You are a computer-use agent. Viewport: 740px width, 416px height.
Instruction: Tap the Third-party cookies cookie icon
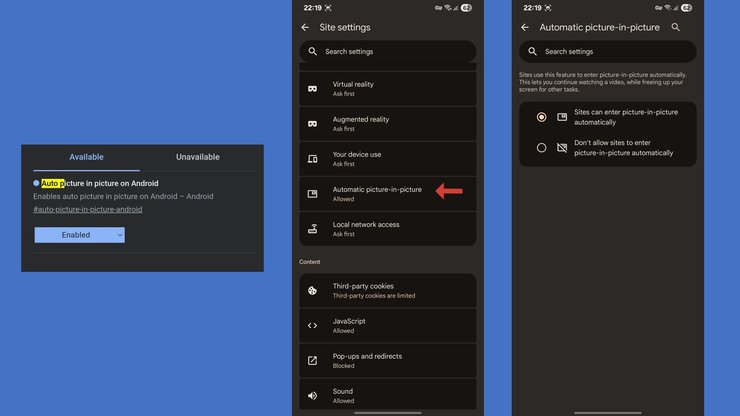click(312, 291)
